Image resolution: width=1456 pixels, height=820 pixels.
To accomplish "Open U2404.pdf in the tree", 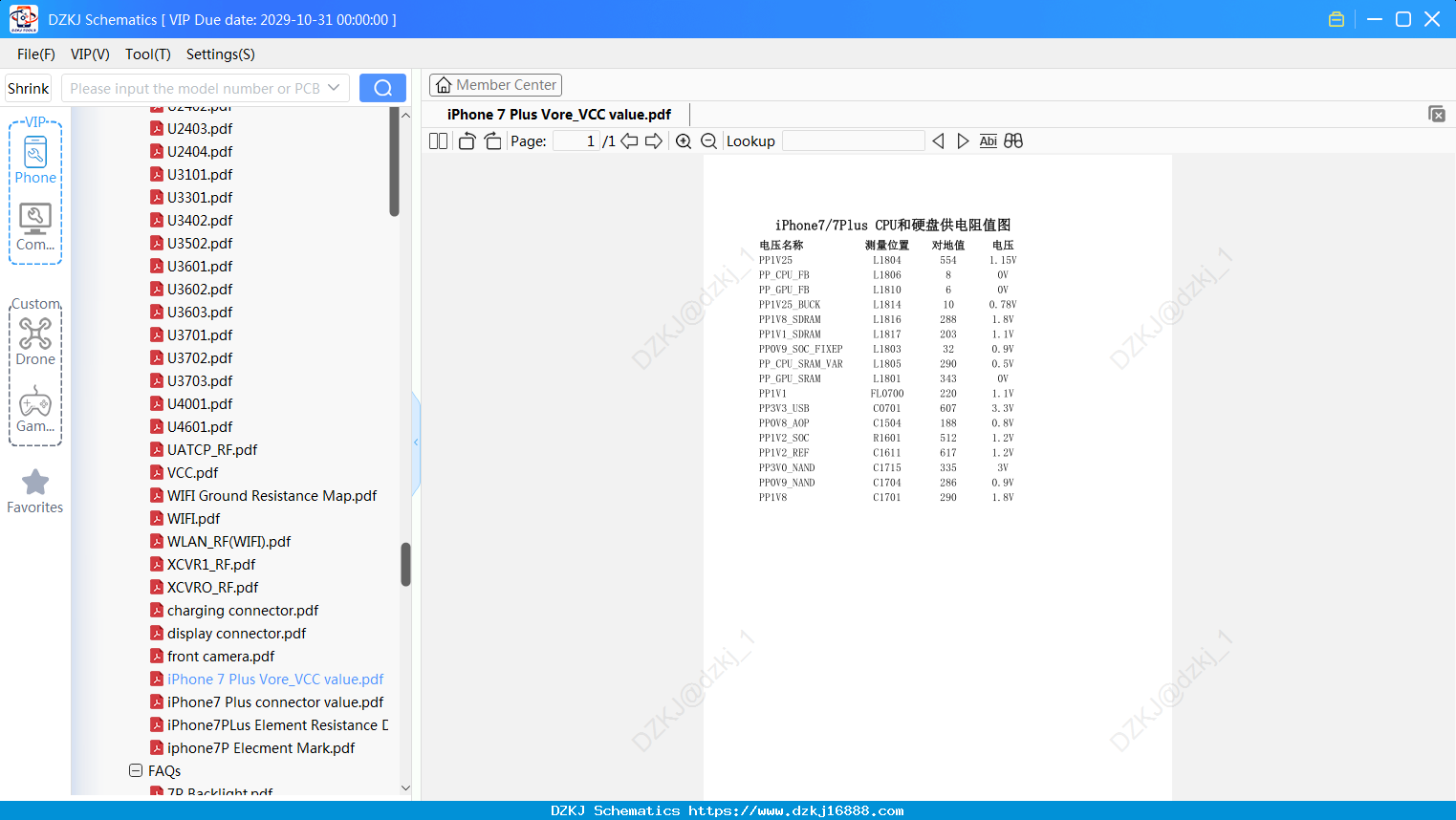I will pyautogui.click(x=191, y=151).
